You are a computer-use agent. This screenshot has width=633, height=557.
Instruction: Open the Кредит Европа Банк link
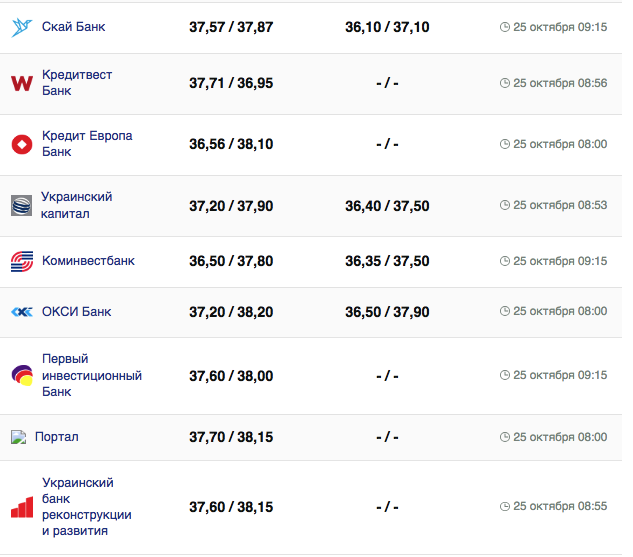pos(87,144)
